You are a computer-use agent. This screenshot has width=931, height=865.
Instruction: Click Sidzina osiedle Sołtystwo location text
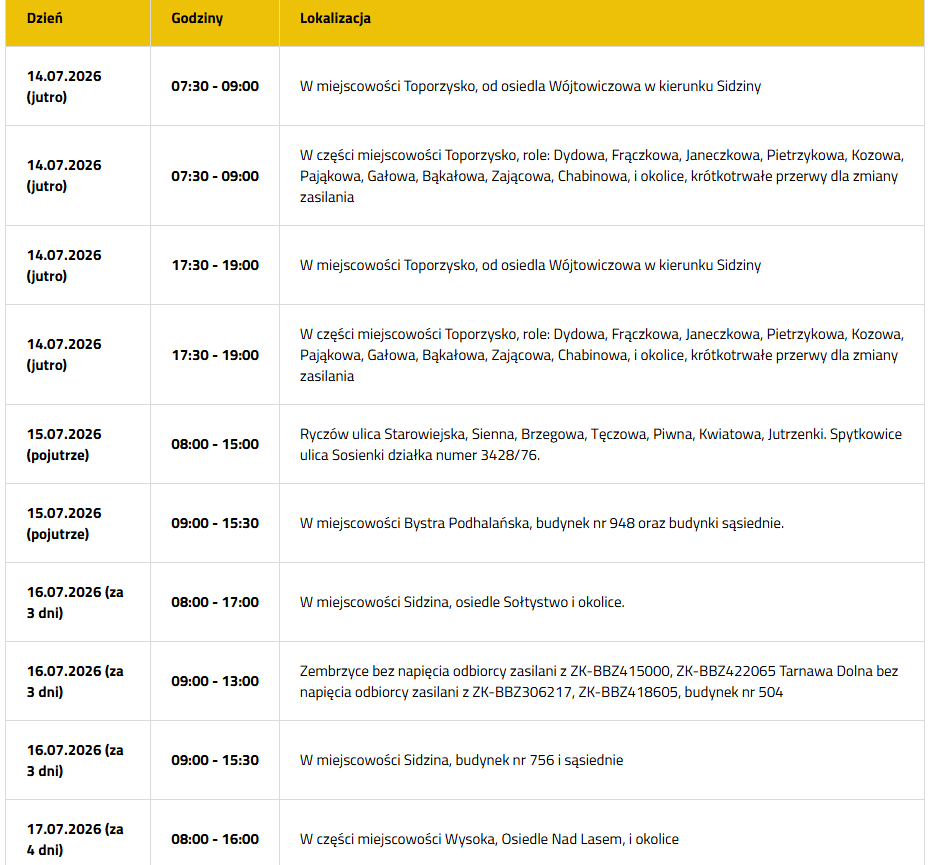(x=462, y=602)
